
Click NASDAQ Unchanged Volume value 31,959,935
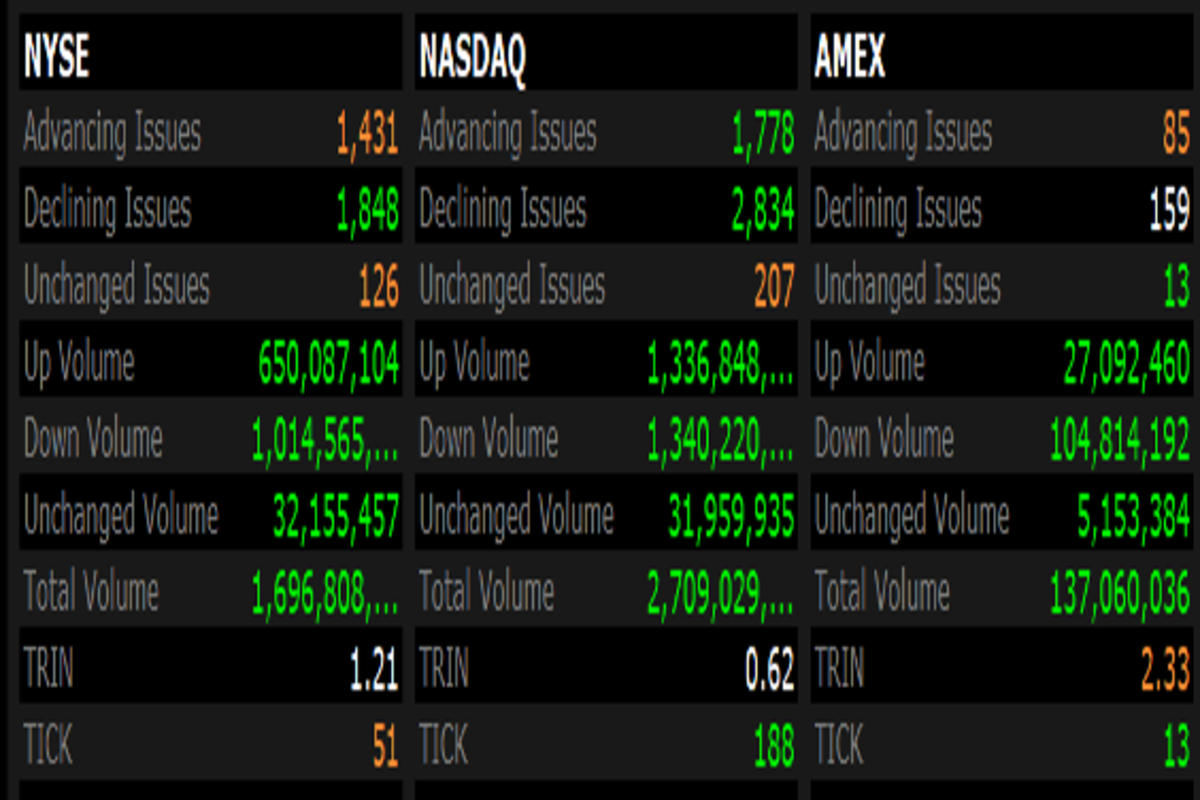pos(731,517)
